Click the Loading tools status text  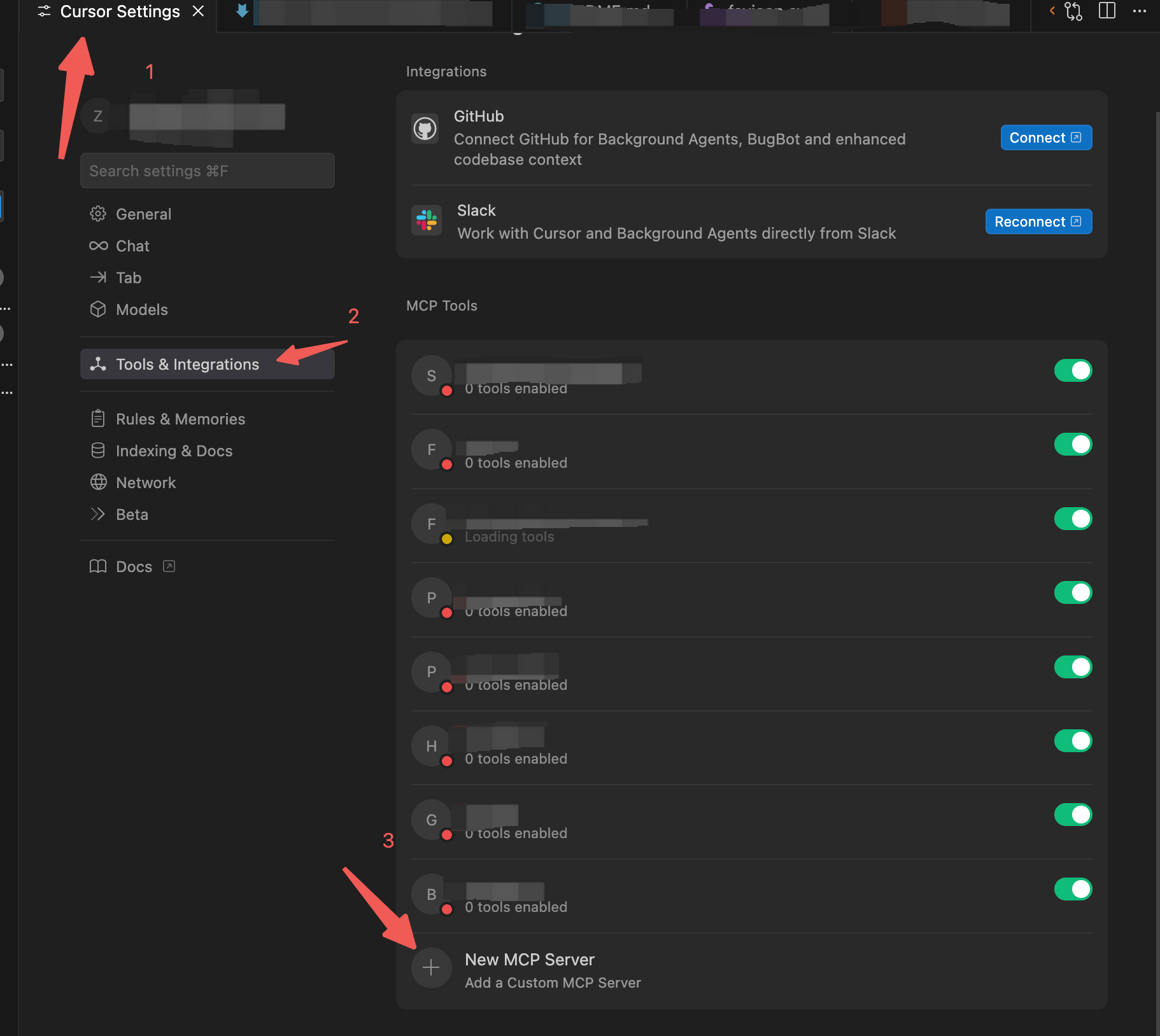pyautogui.click(x=509, y=536)
